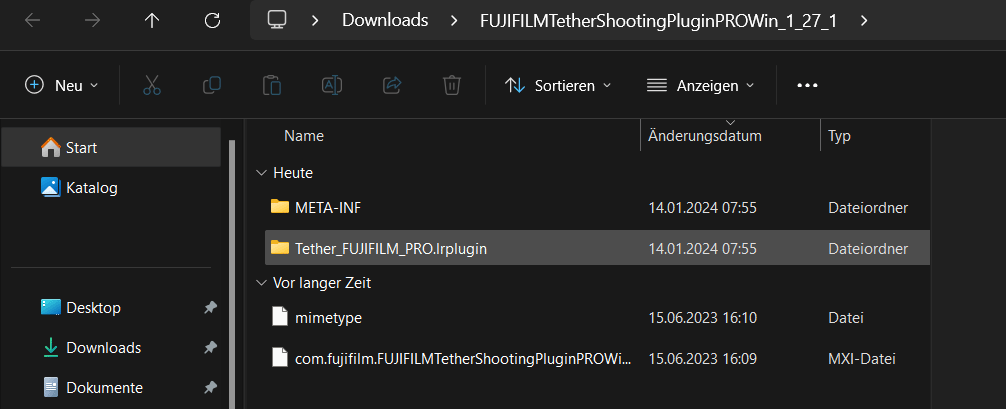Click the Copy icon in toolbar
Viewport: 1006px width, 409px height.
click(x=212, y=85)
